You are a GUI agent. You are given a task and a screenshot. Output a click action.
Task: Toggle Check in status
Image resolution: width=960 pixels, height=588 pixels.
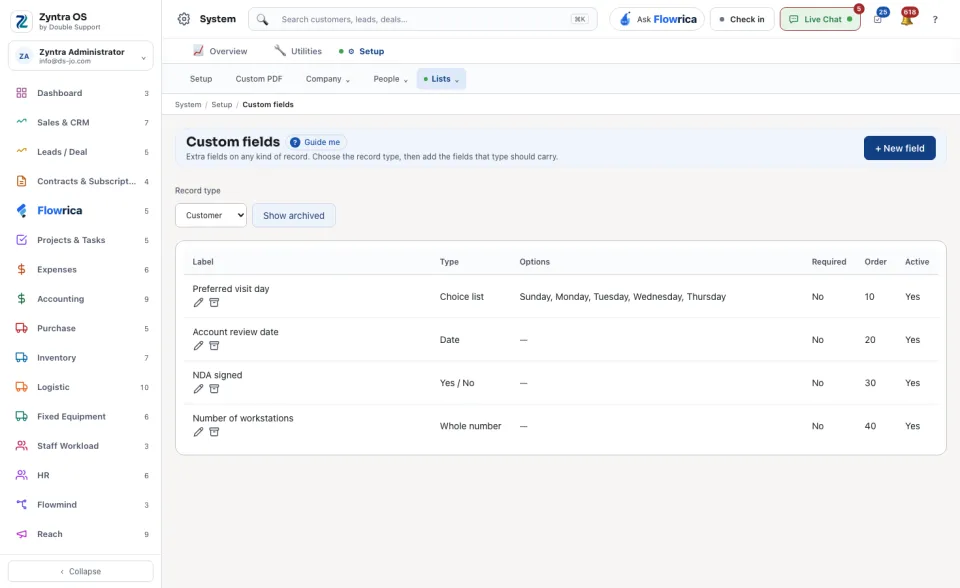tap(742, 19)
